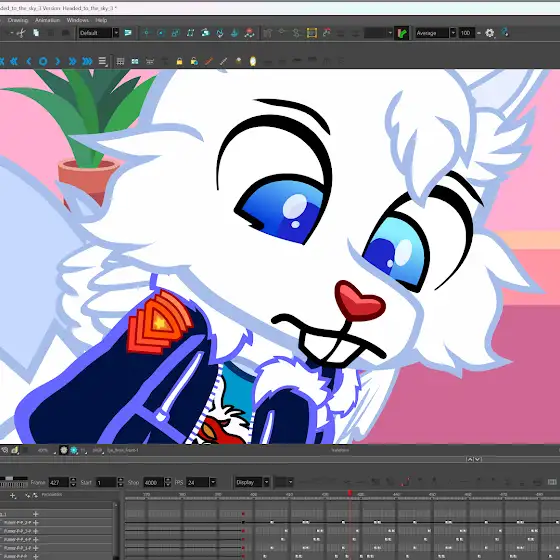560x560 pixels.
Task: Open the gear settings icon in toolbar
Action: (x=490, y=33)
